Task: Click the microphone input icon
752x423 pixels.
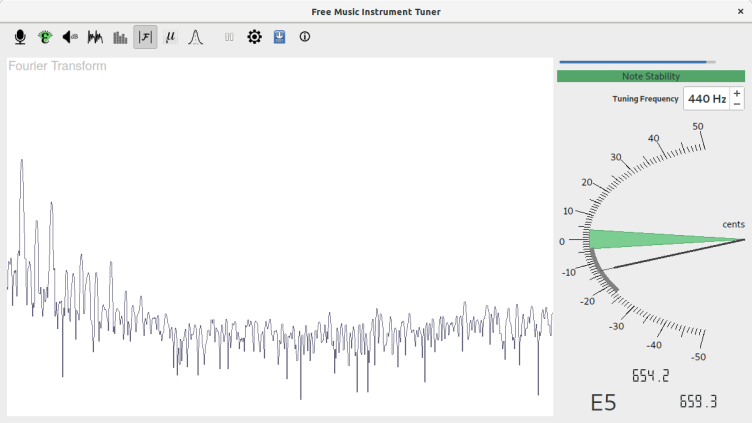Action: click(x=20, y=37)
